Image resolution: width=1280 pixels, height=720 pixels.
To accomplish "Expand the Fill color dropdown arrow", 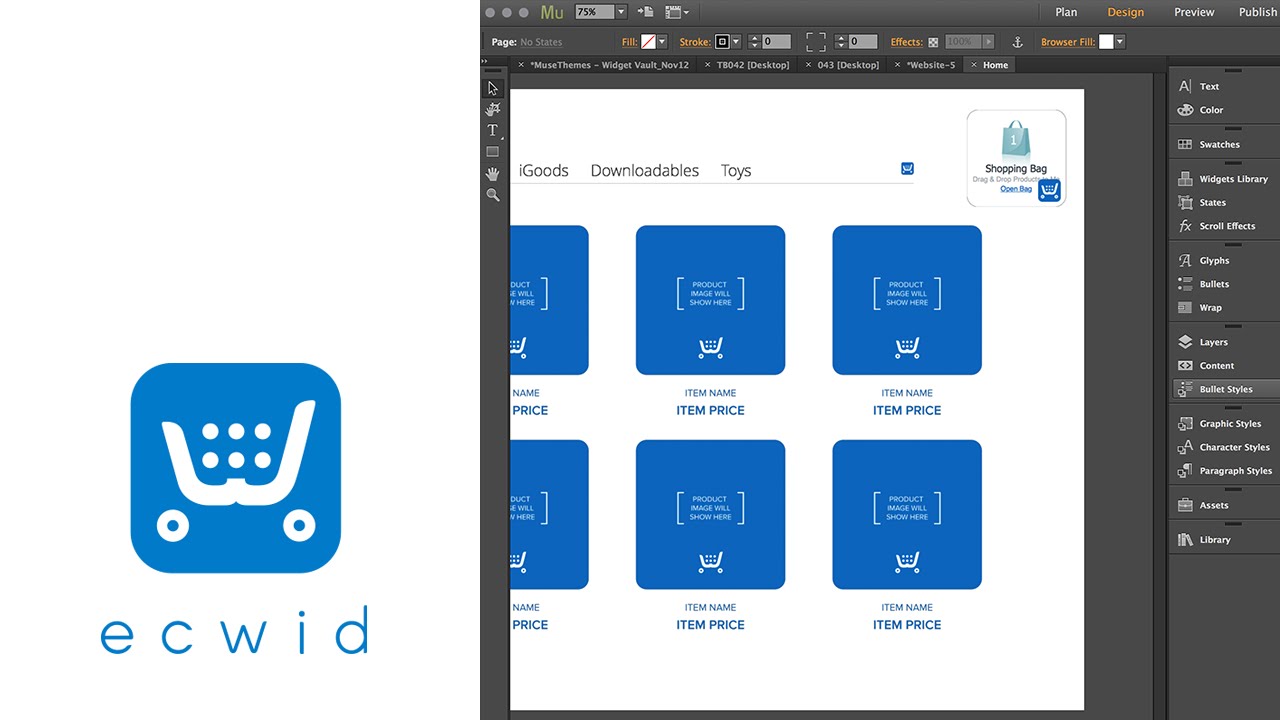I will (662, 42).
